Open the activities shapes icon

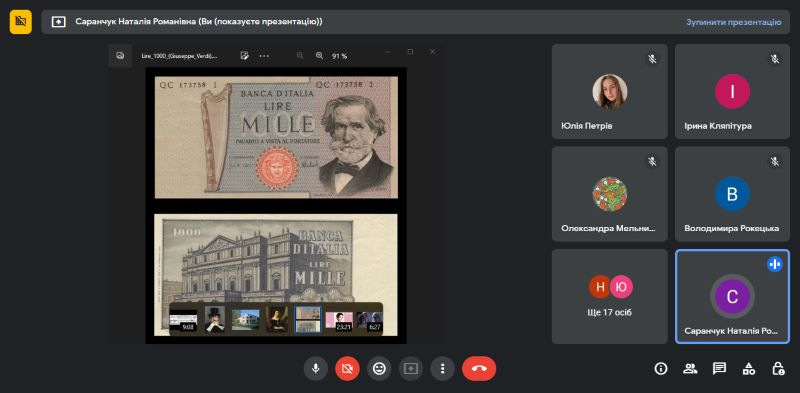(x=748, y=369)
